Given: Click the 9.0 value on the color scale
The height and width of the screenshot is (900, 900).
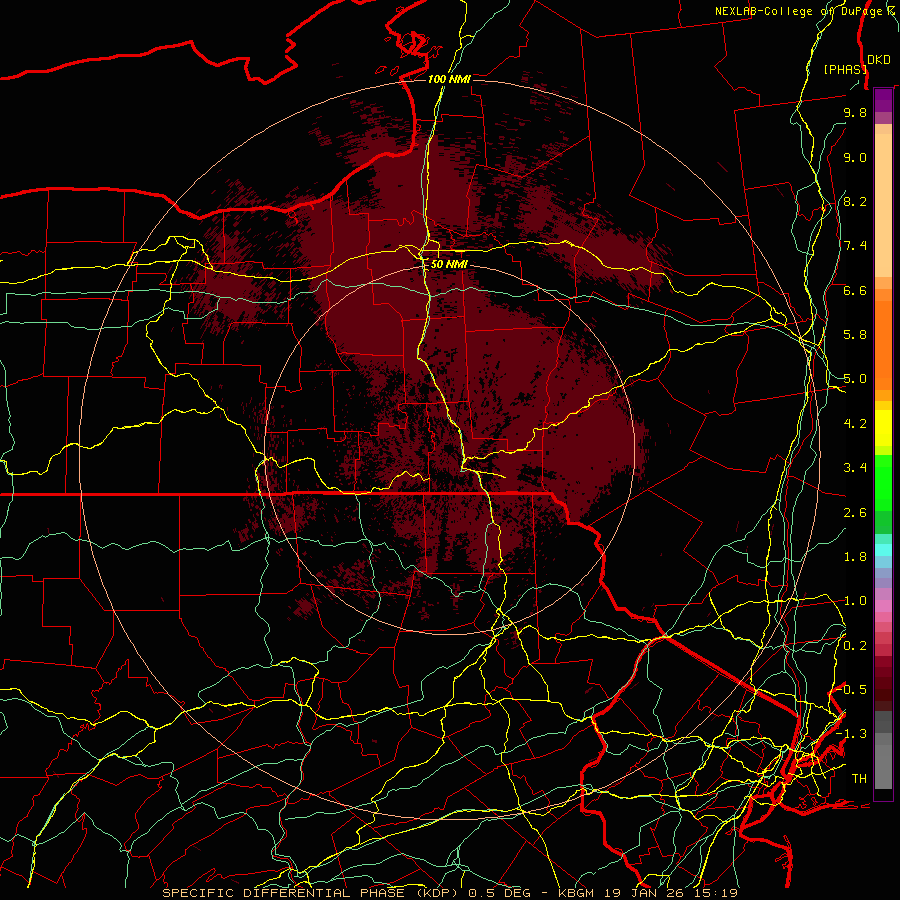Looking at the screenshot, I should pyautogui.click(x=855, y=157).
